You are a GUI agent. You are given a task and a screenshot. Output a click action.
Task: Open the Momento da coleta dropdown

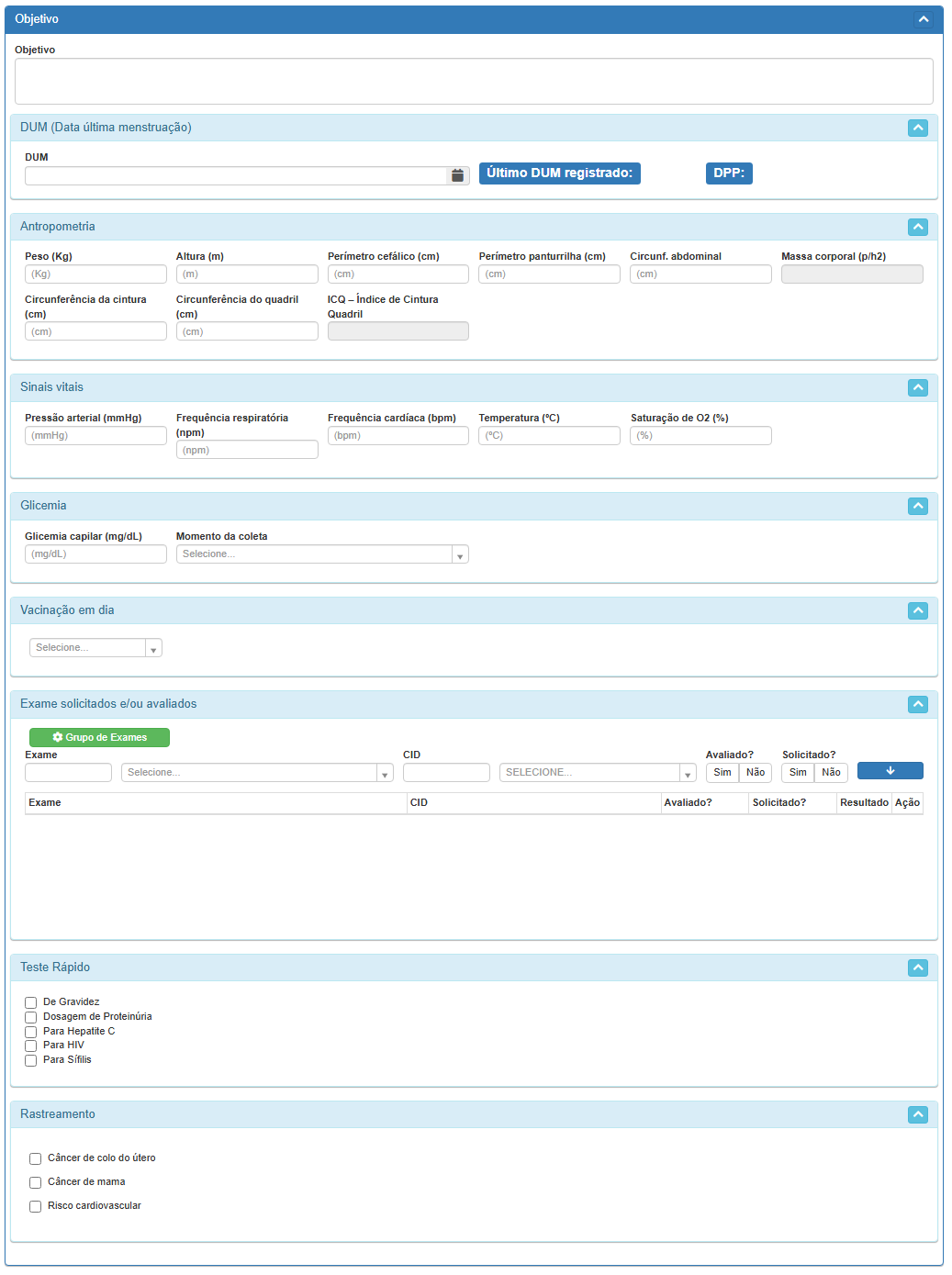(321, 554)
